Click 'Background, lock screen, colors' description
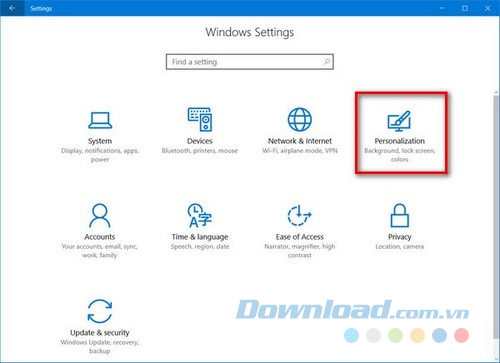The height and width of the screenshot is (363, 500). (x=400, y=155)
